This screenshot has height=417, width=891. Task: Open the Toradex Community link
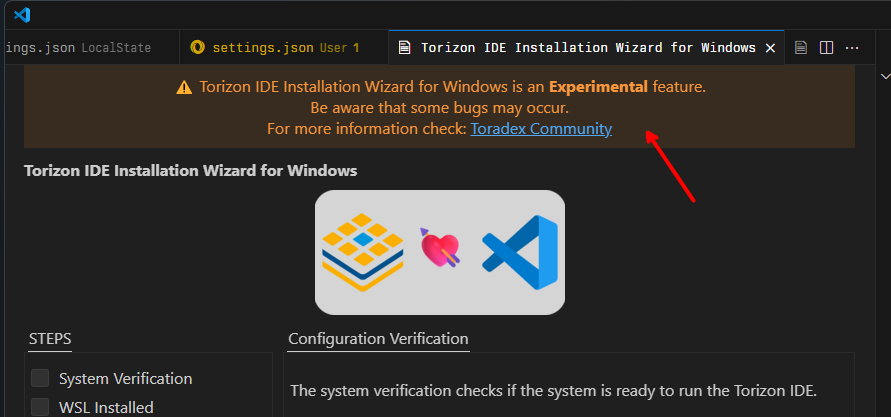541,129
